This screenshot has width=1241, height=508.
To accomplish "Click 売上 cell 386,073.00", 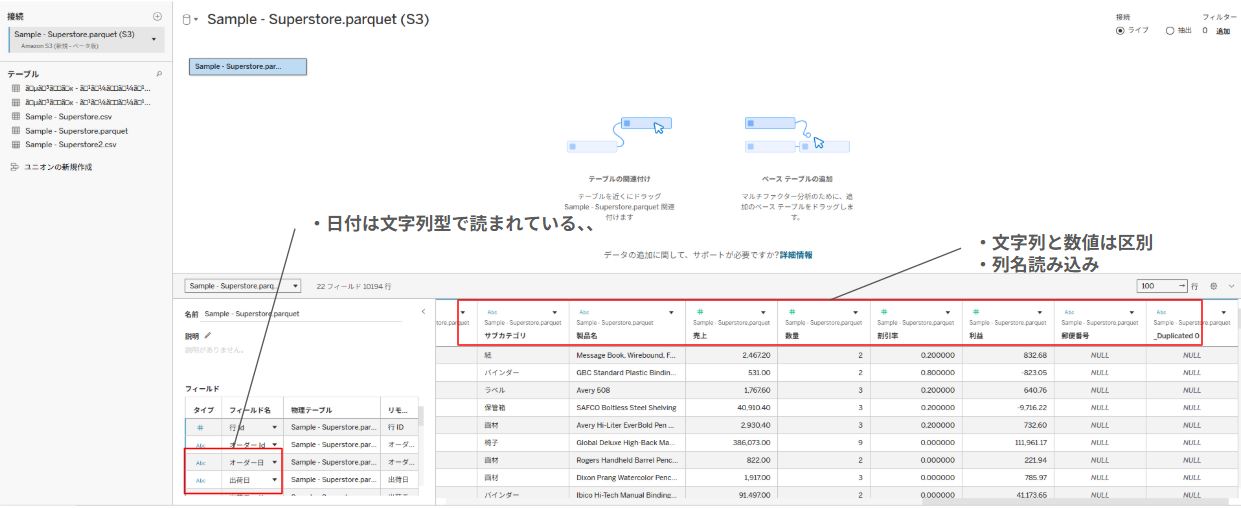I will pos(730,442).
